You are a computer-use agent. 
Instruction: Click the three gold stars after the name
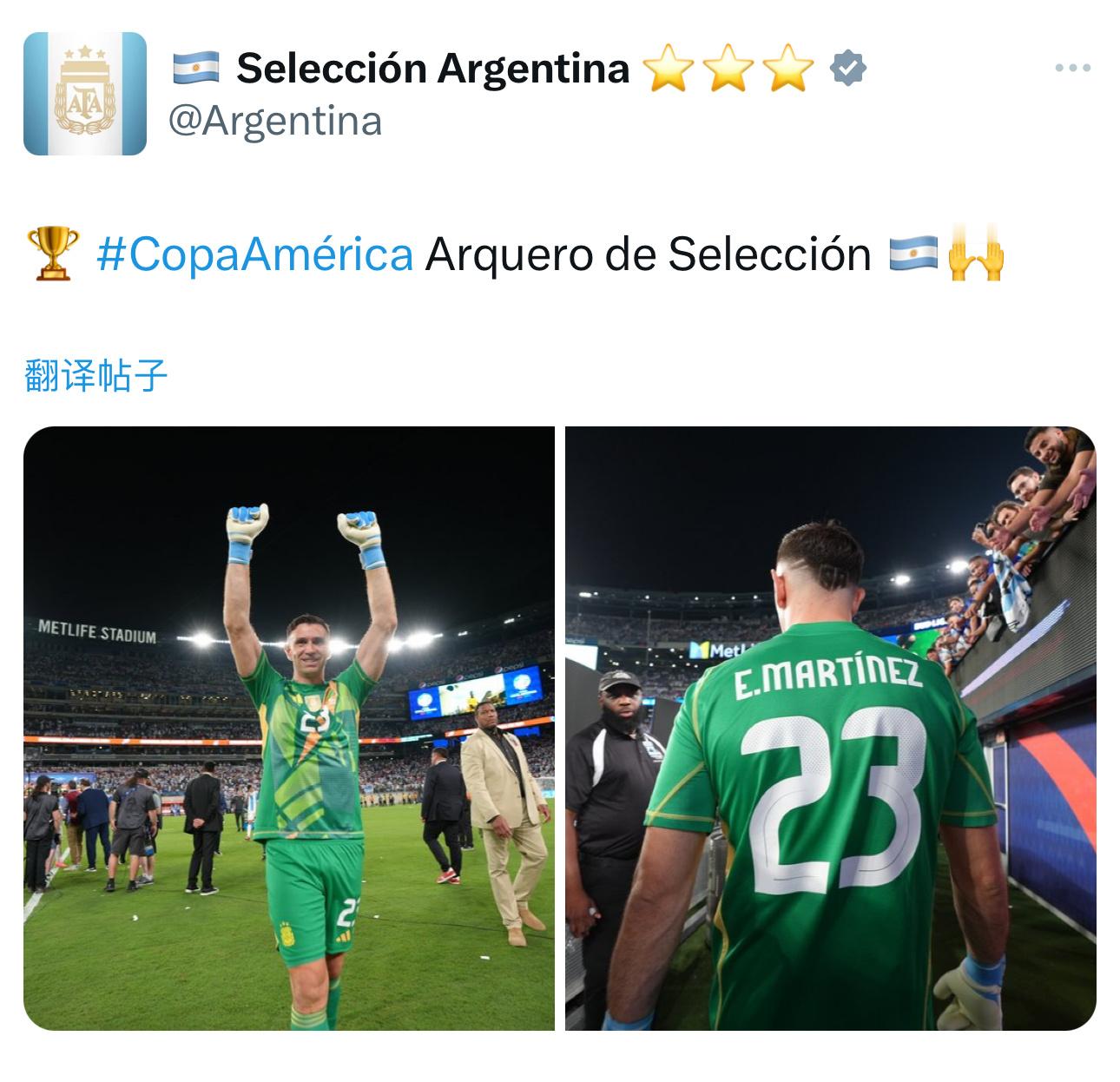point(730,69)
